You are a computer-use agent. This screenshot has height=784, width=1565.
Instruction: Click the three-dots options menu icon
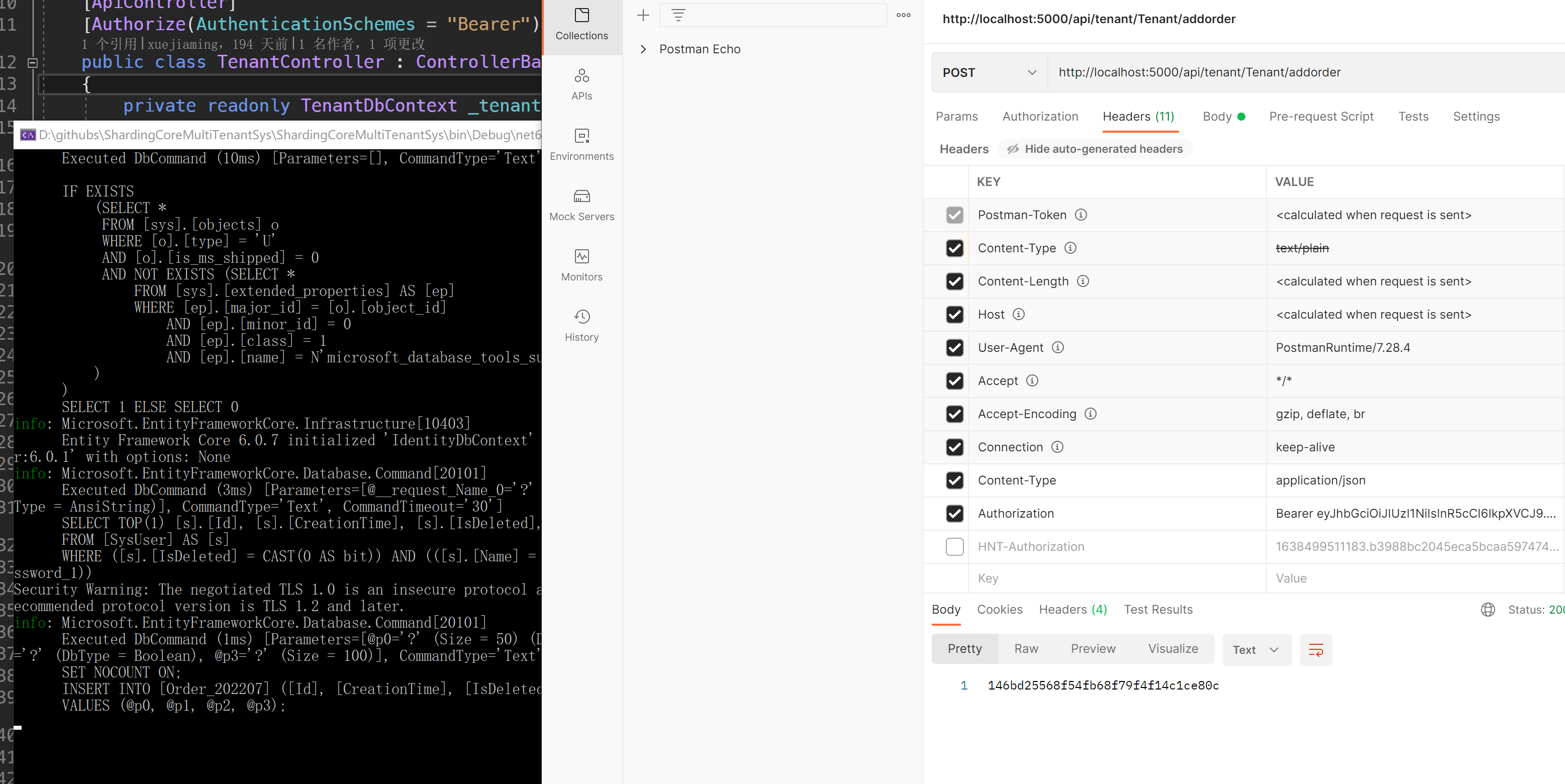pyautogui.click(x=904, y=15)
